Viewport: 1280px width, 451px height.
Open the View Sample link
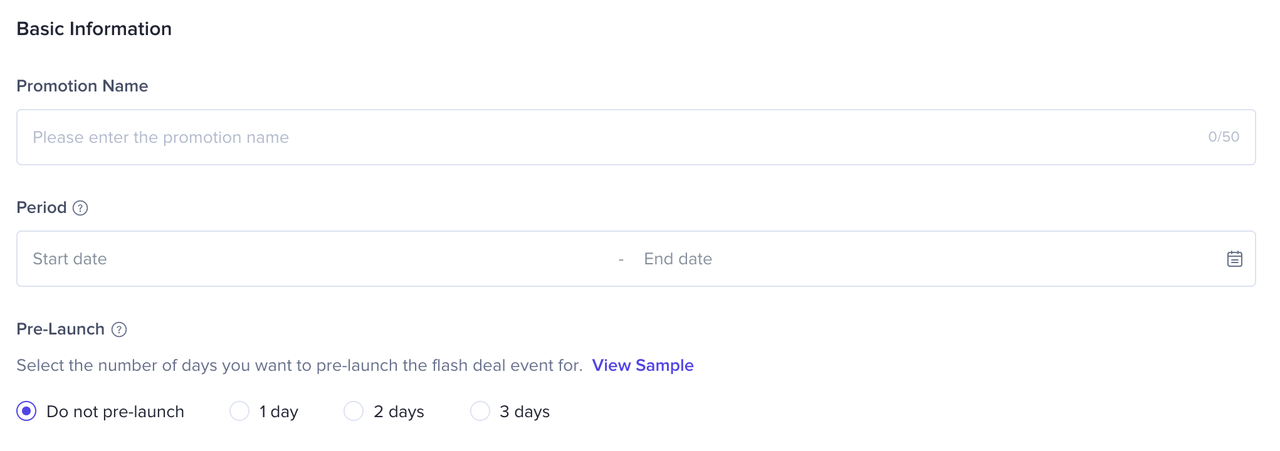coord(642,365)
